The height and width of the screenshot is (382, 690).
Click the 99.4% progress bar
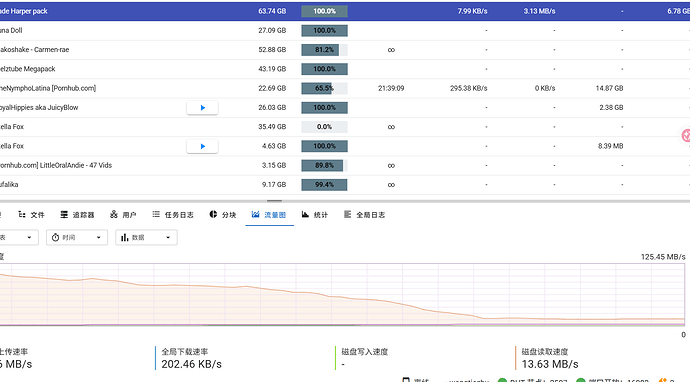tap(324, 185)
